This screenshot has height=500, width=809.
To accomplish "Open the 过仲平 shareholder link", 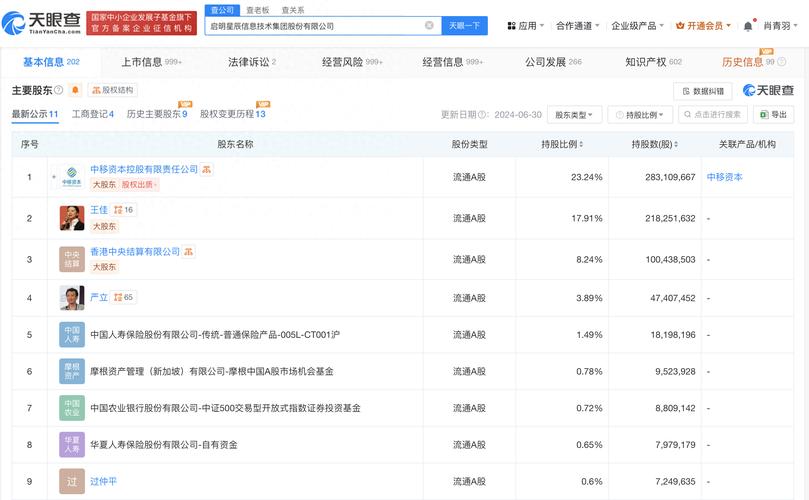I will click(103, 481).
